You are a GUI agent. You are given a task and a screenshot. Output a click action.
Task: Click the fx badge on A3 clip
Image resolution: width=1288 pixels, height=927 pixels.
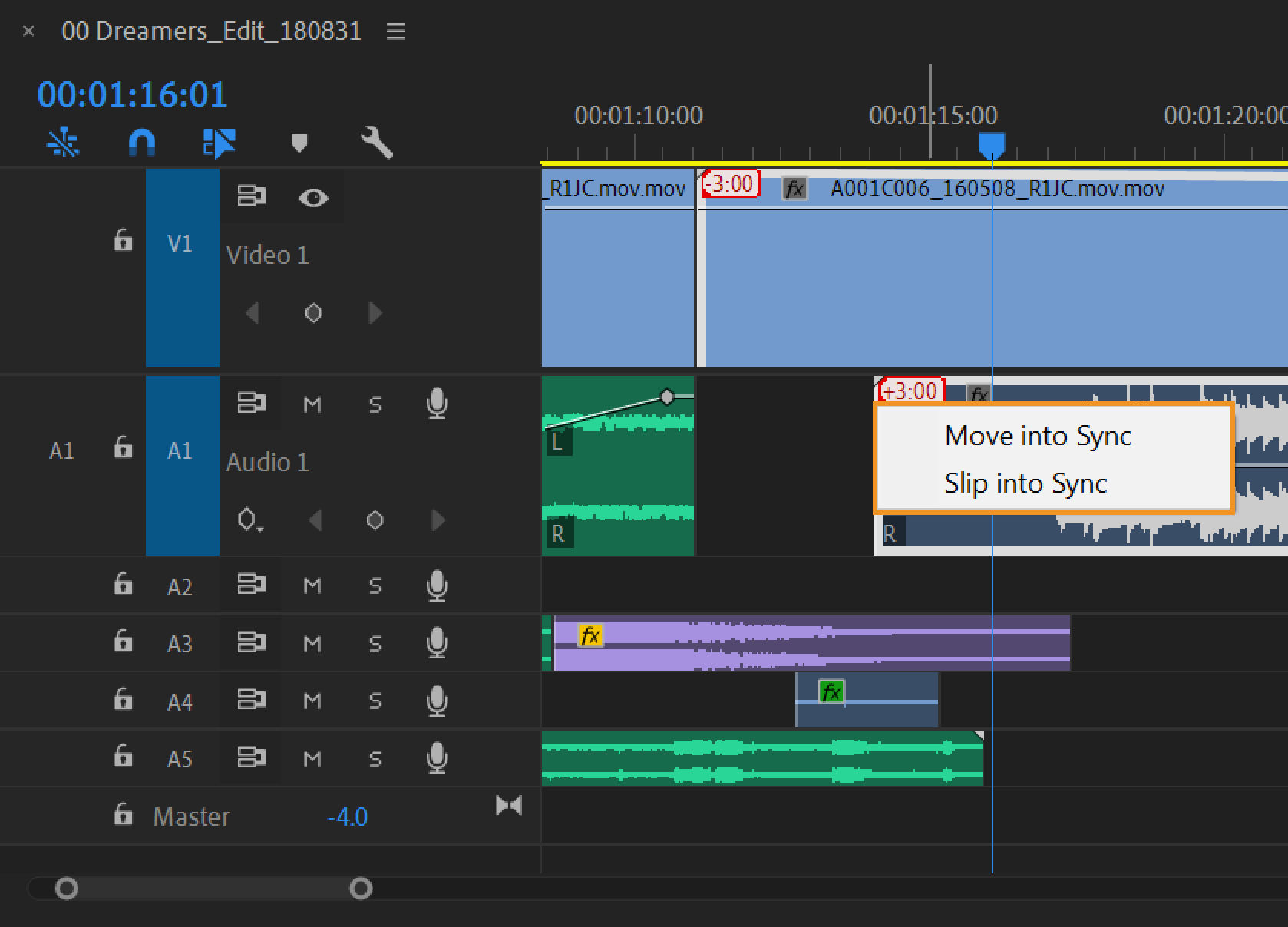click(590, 635)
